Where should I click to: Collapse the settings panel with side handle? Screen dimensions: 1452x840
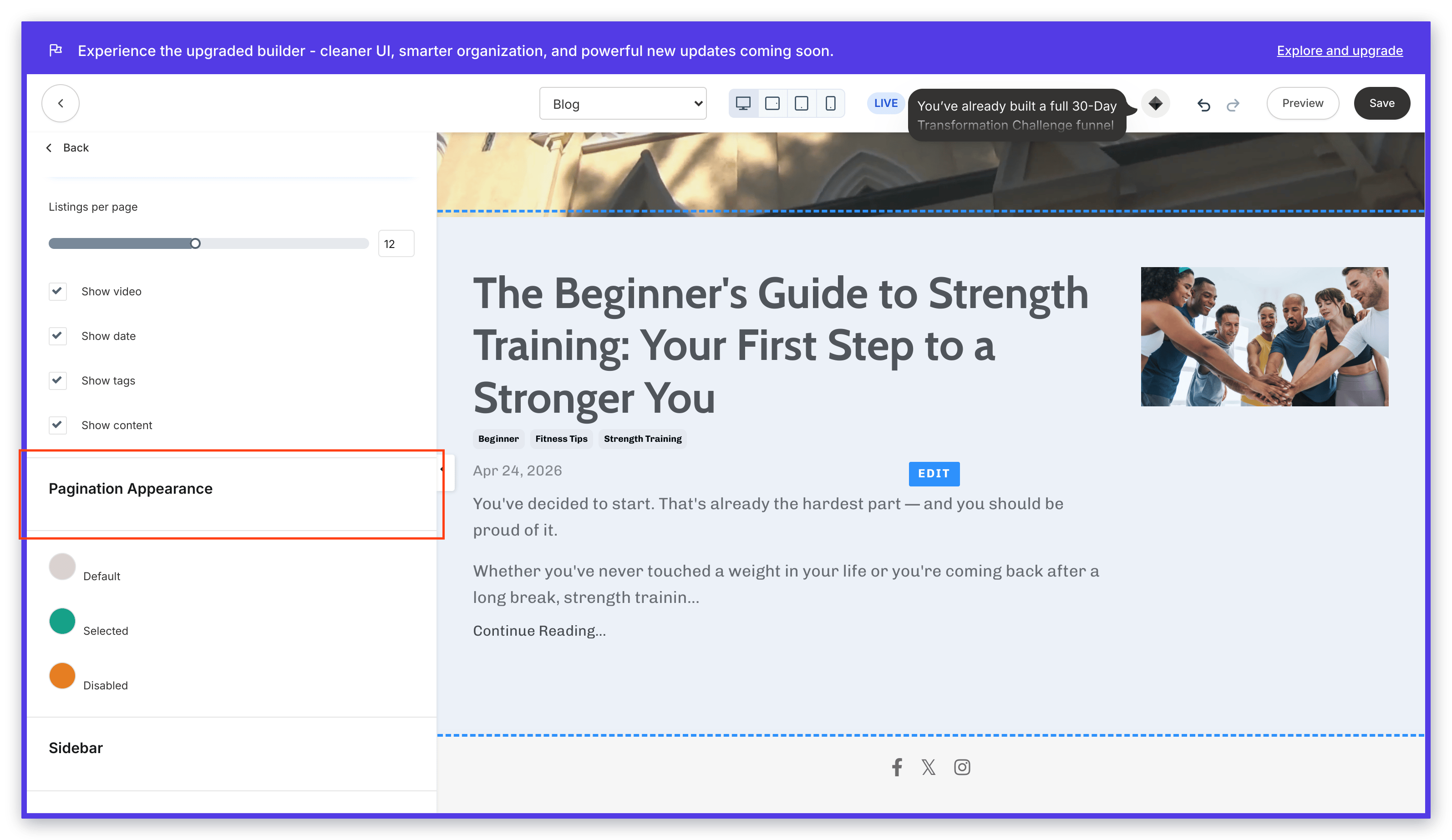coord(446,472)
